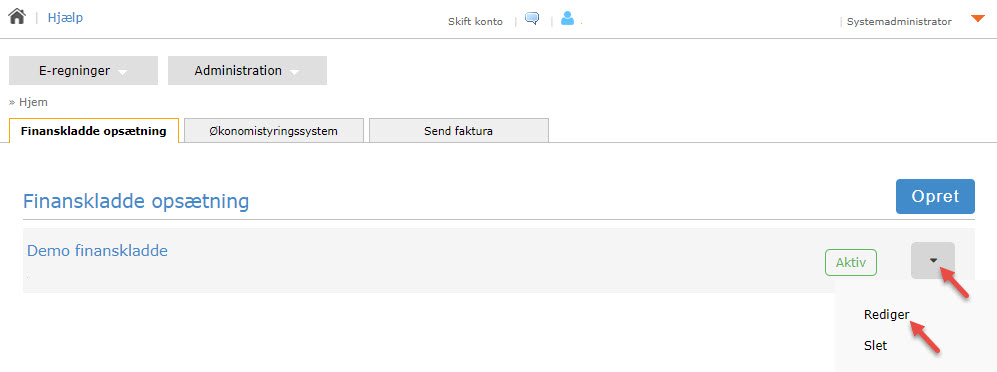
Task: Open the Administration dropdown menu
Action: 247,71
